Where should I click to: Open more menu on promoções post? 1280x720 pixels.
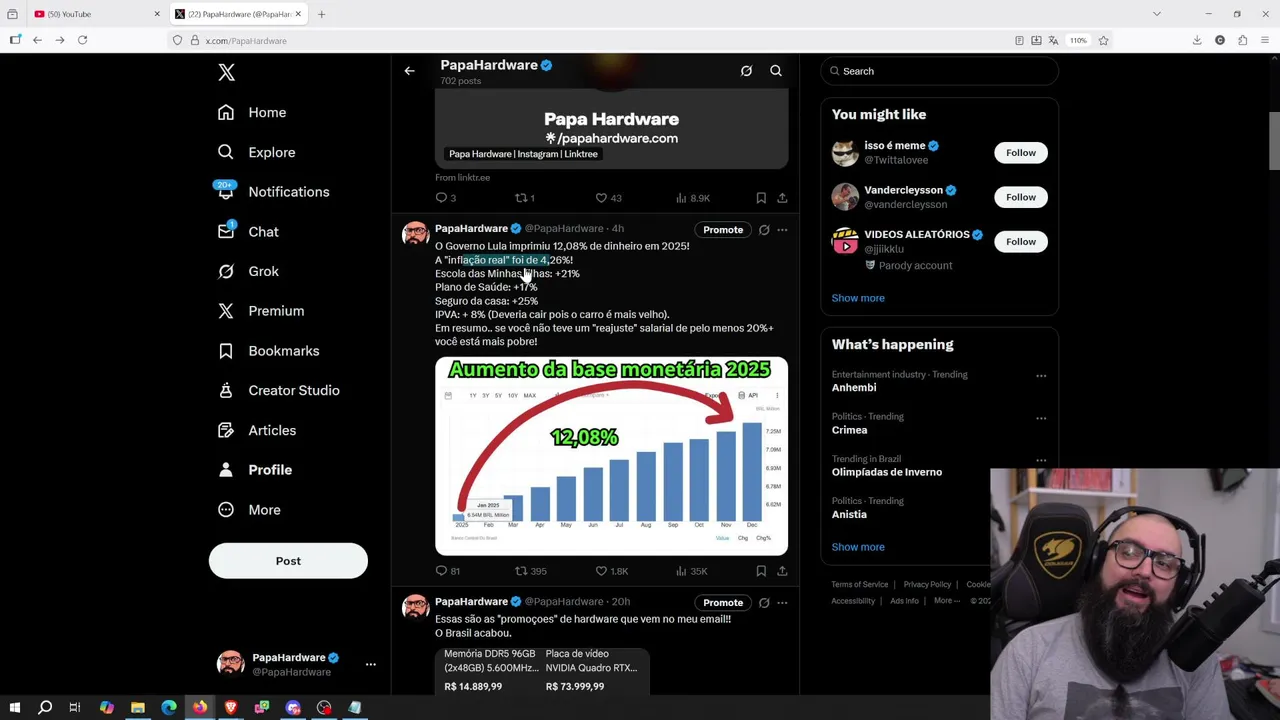[x=782, y=603]
